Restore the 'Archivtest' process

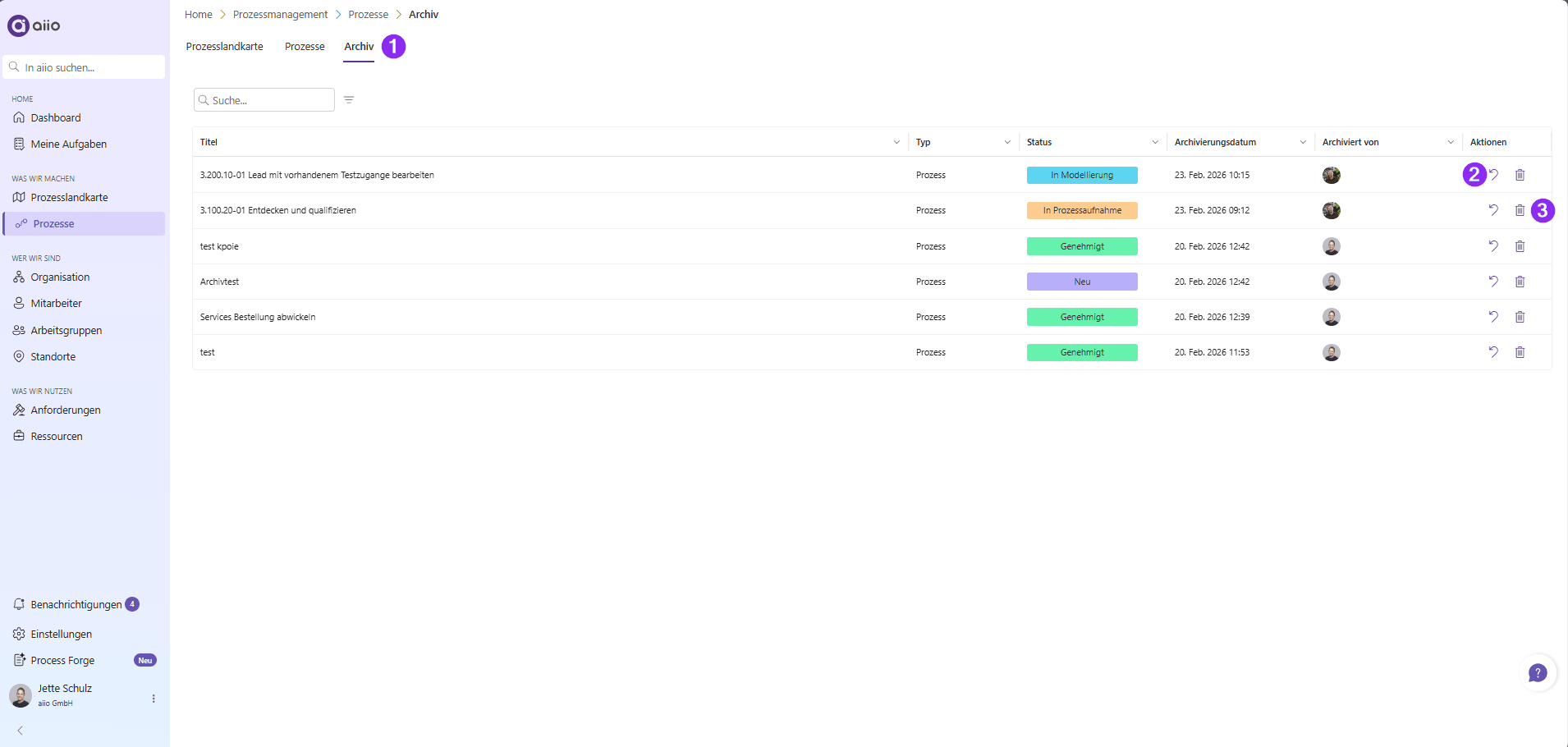point(1493,282)
